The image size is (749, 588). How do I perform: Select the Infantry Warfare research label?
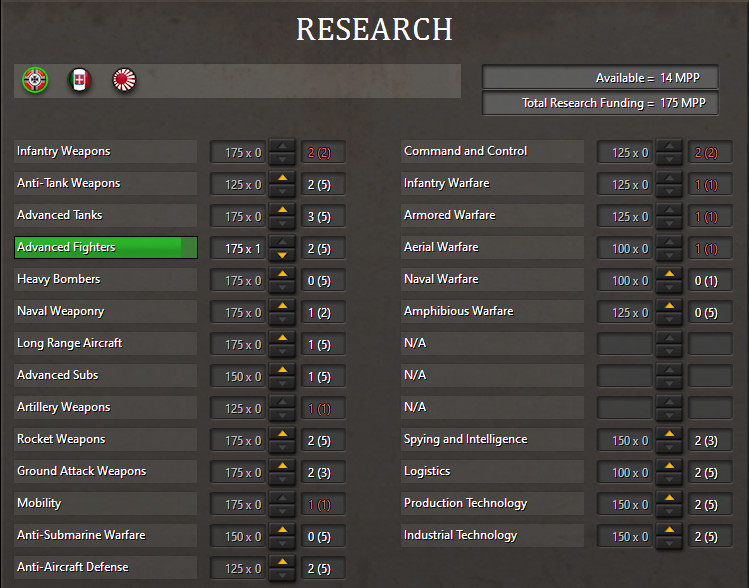click(492, 183)
